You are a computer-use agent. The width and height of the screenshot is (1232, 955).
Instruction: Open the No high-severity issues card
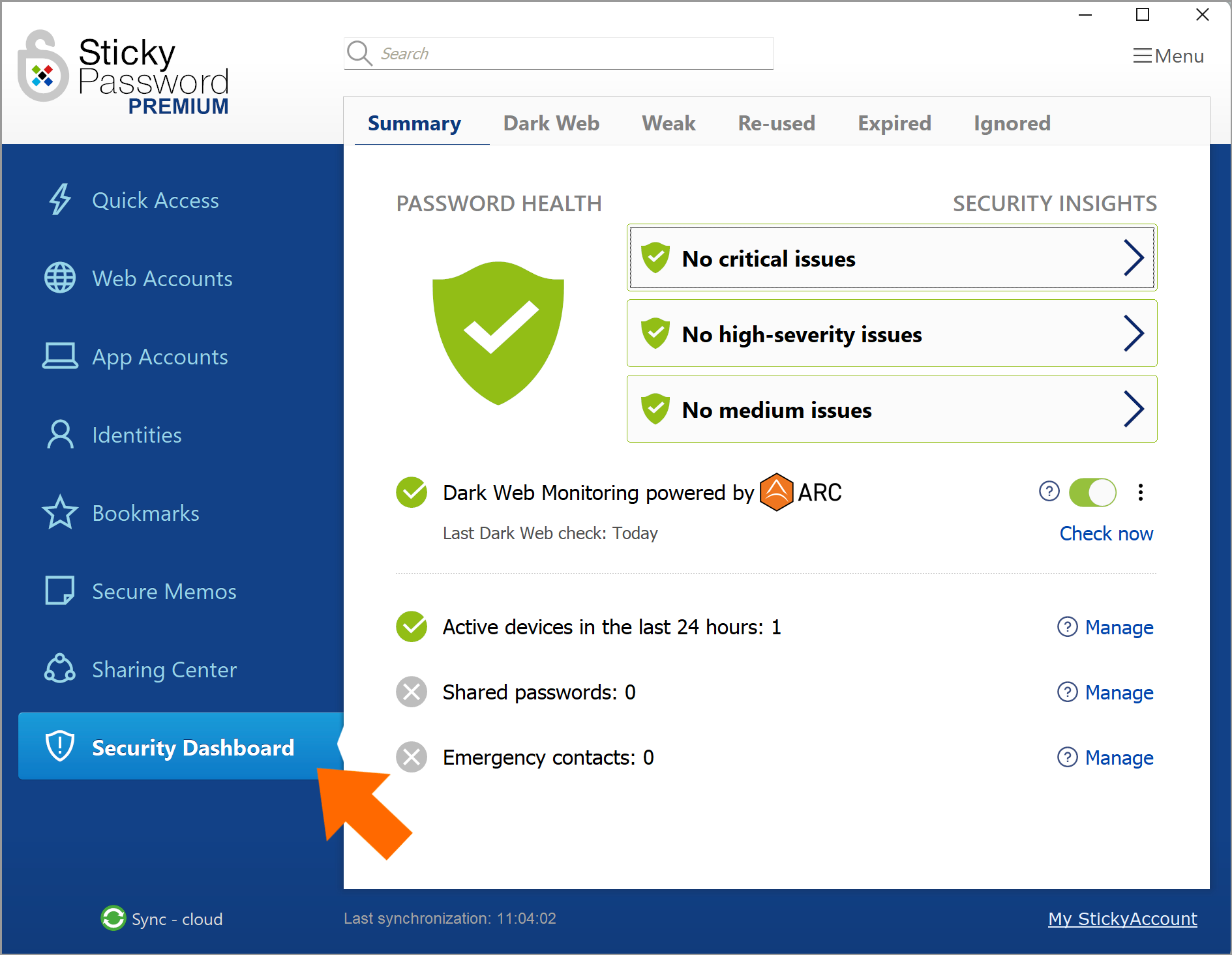pos(892,334)
